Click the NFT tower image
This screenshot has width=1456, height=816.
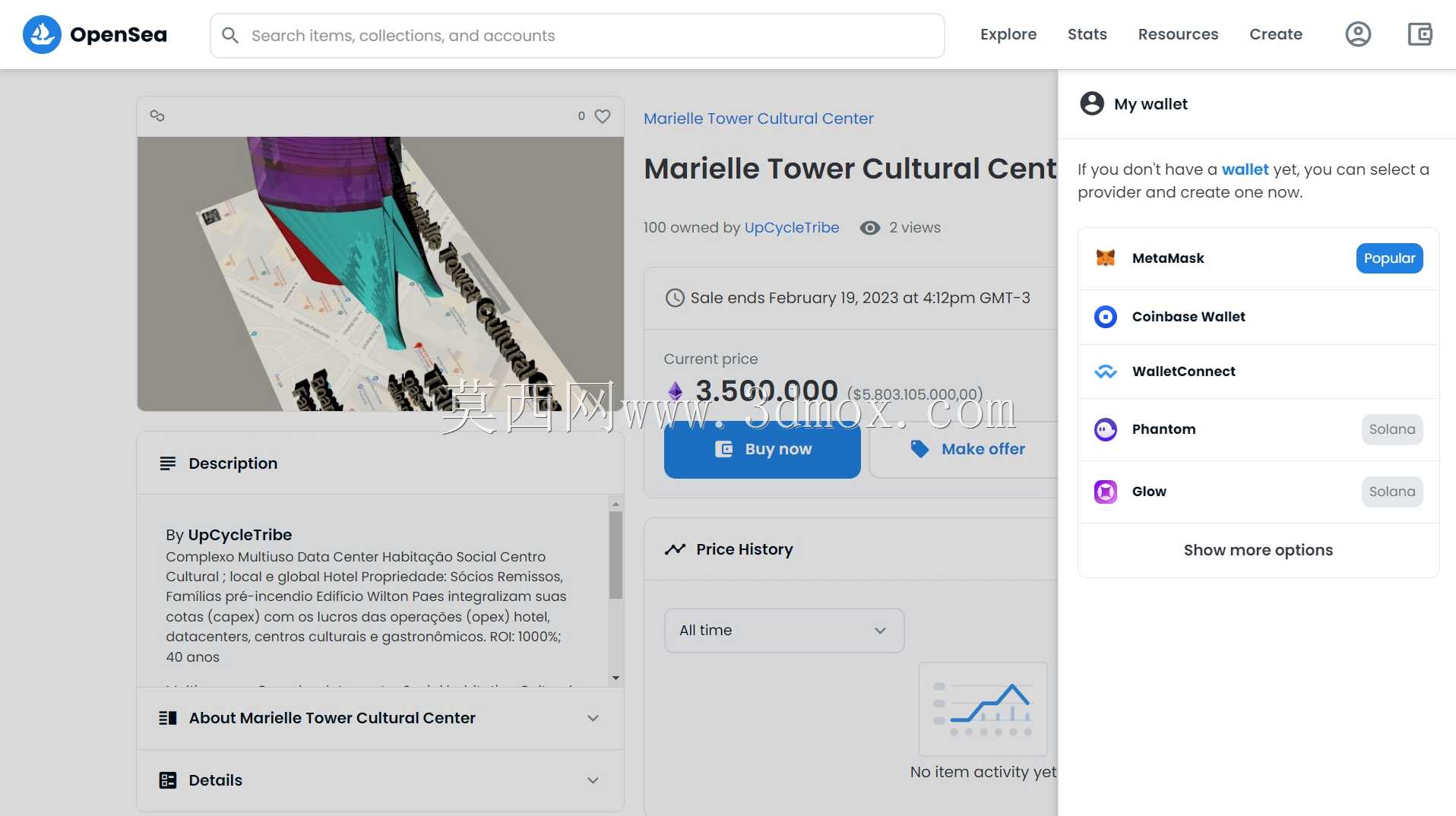coord(381,274)
